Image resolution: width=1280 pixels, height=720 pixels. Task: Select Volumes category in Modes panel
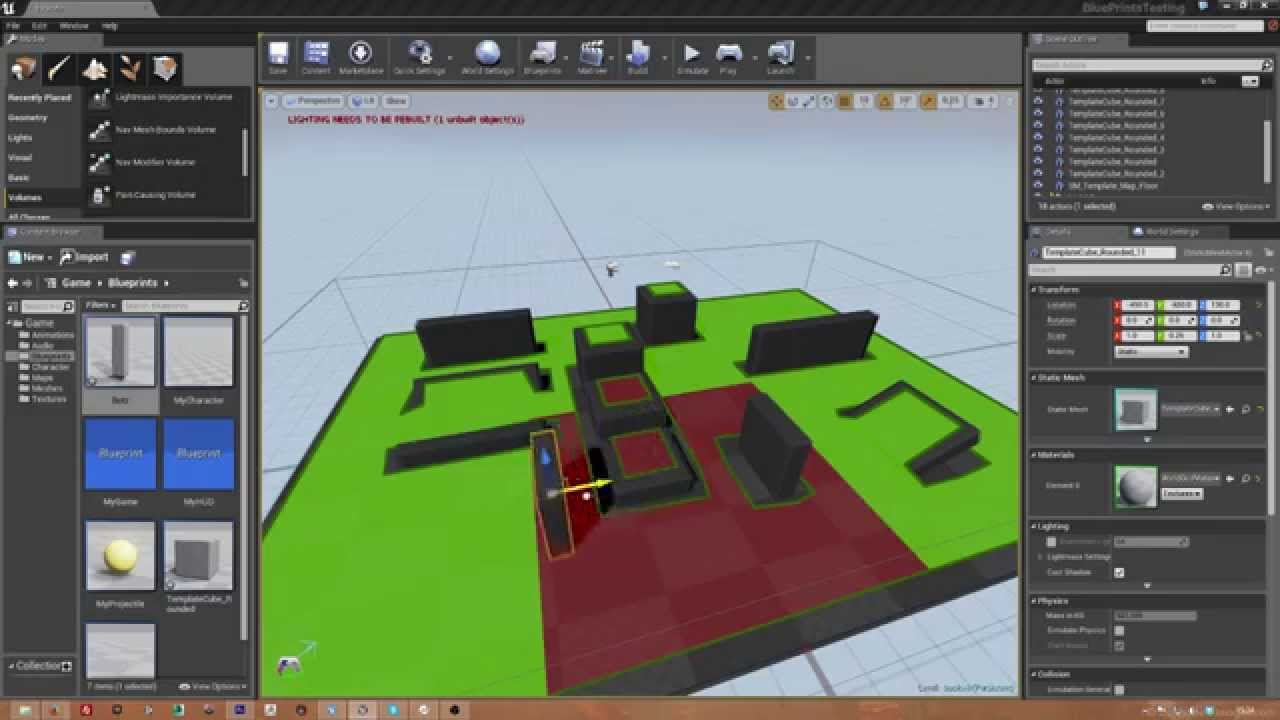pos(25,197)
